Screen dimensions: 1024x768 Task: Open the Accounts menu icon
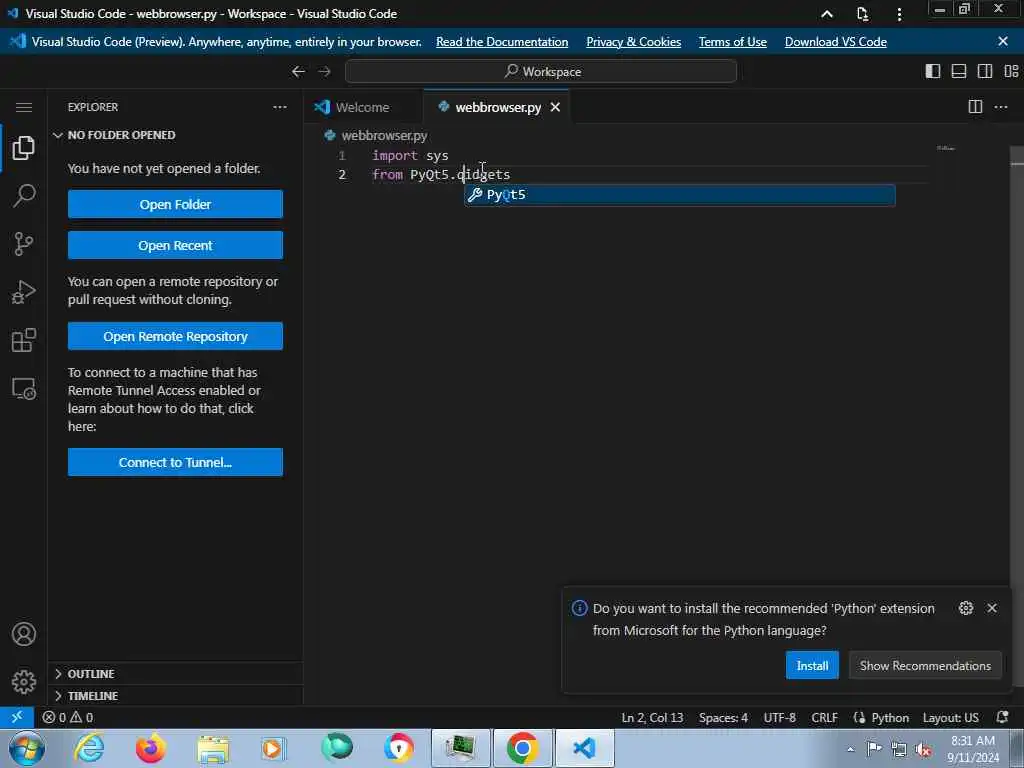click(24, 634)
